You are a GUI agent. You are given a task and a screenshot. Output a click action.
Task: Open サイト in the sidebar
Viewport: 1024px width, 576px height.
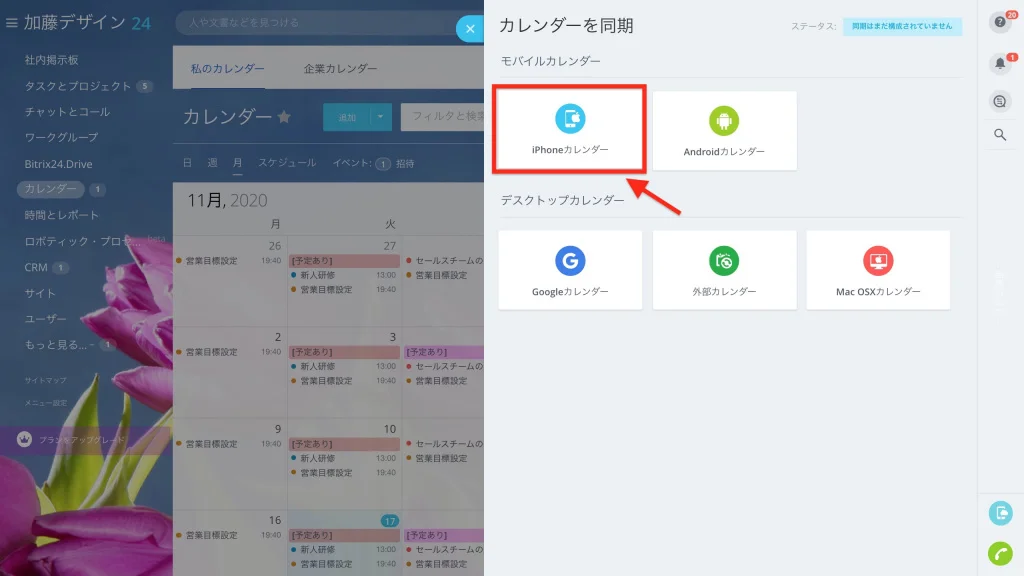click(40, 293)
